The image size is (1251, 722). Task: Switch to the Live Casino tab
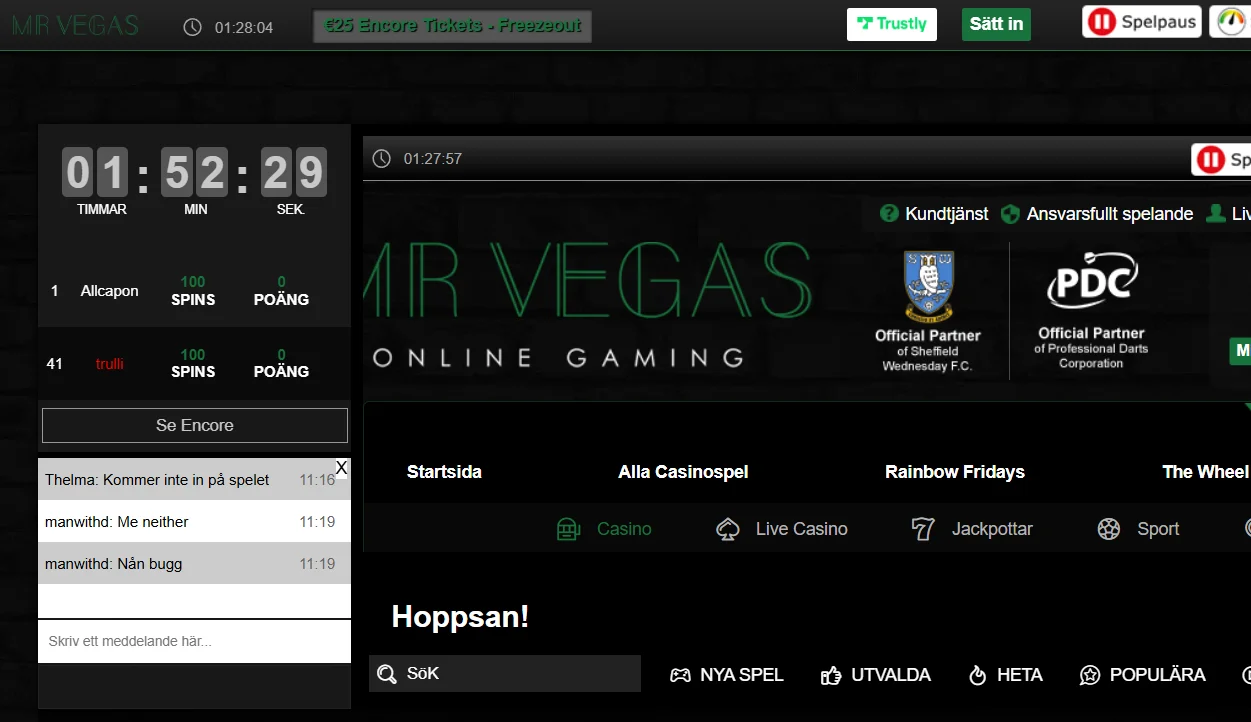tap(782, 529)
